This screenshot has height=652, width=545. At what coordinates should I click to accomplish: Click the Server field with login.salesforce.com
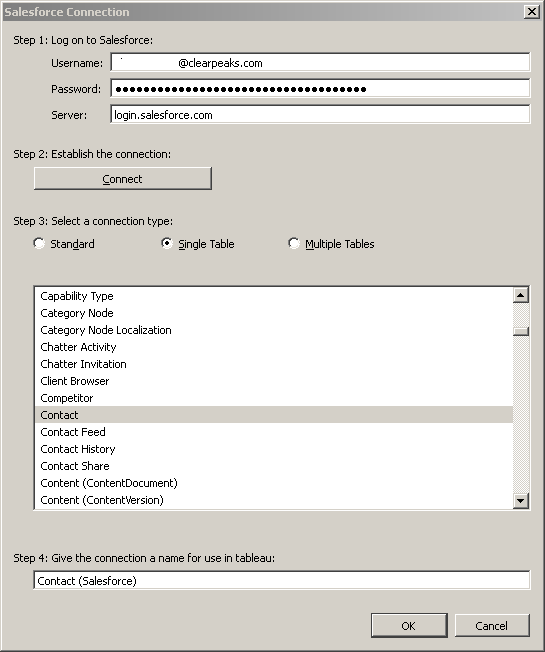pyautogui.click(x=320, y=115)
